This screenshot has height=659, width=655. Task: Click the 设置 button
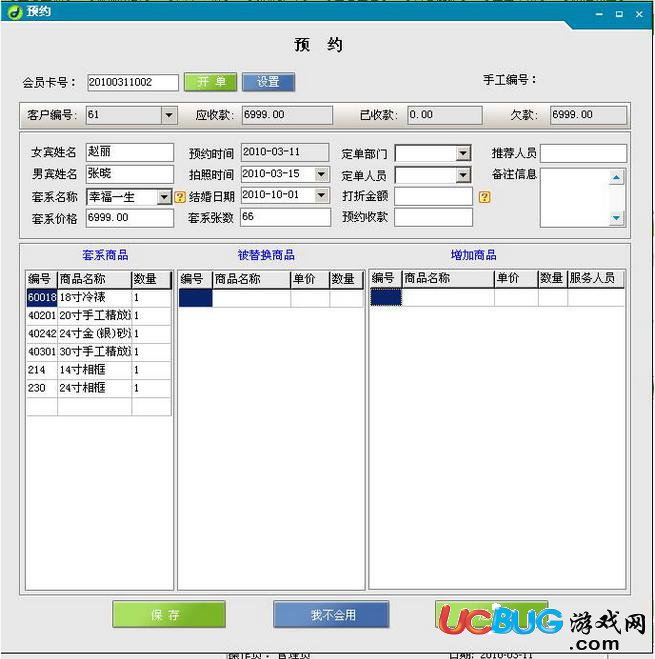pyautogui.click(x=269, y=82)
